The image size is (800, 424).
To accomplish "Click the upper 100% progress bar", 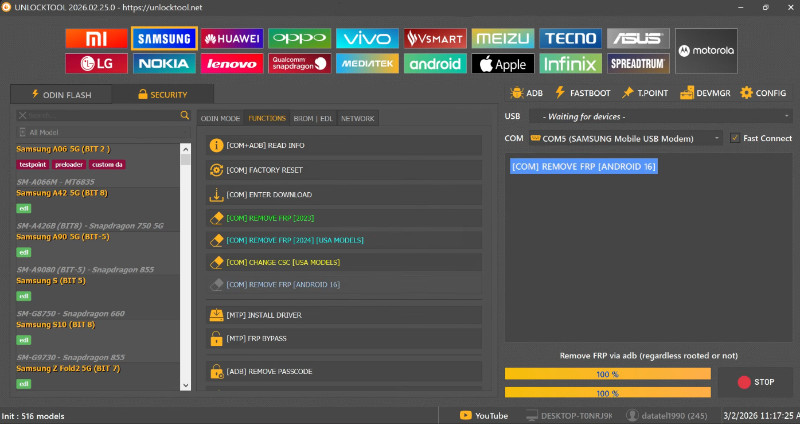I will click(x=607, y=374).
